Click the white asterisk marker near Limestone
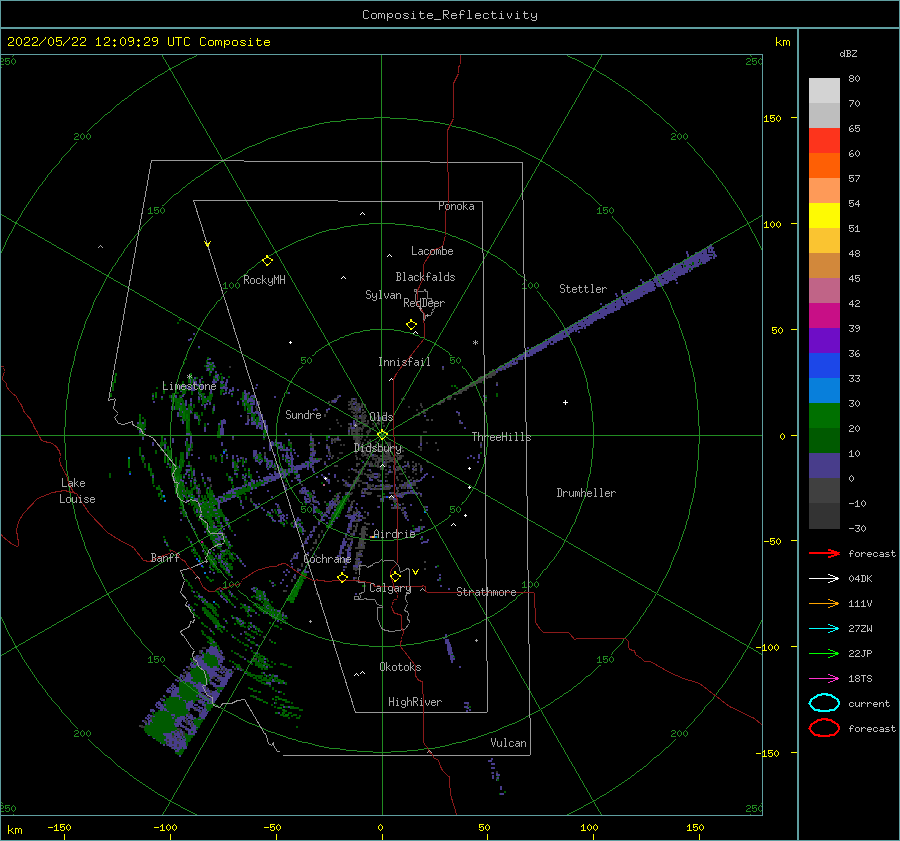 tap(189, 377)
